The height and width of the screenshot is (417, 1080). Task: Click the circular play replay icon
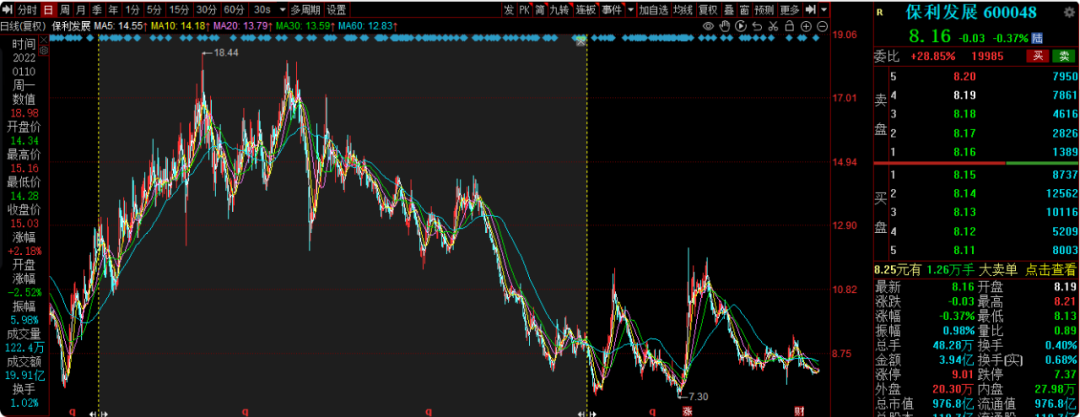point(741,26)
